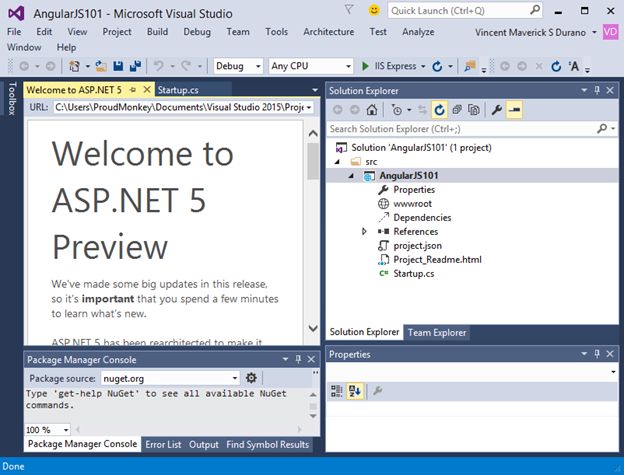Screen dimensions: 624x475
Task: Click the Save toolbar icon
Action: point(118,66)
